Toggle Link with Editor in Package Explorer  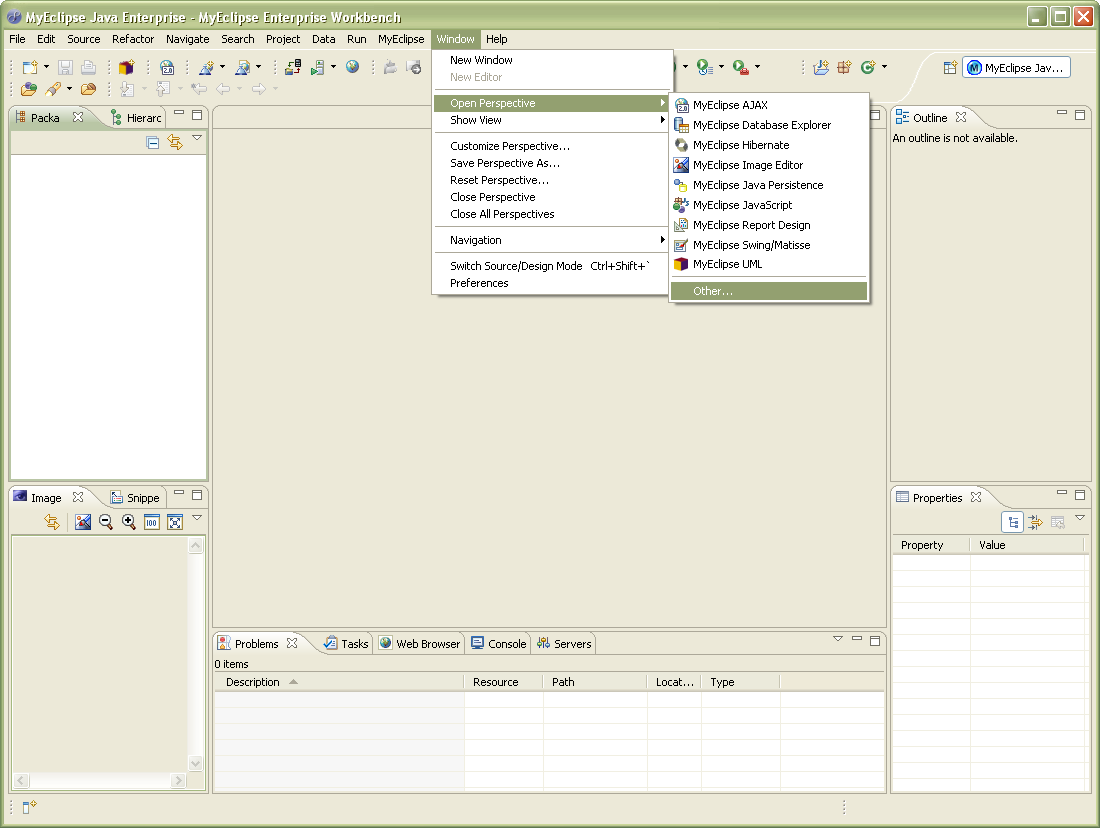(175, 143)
